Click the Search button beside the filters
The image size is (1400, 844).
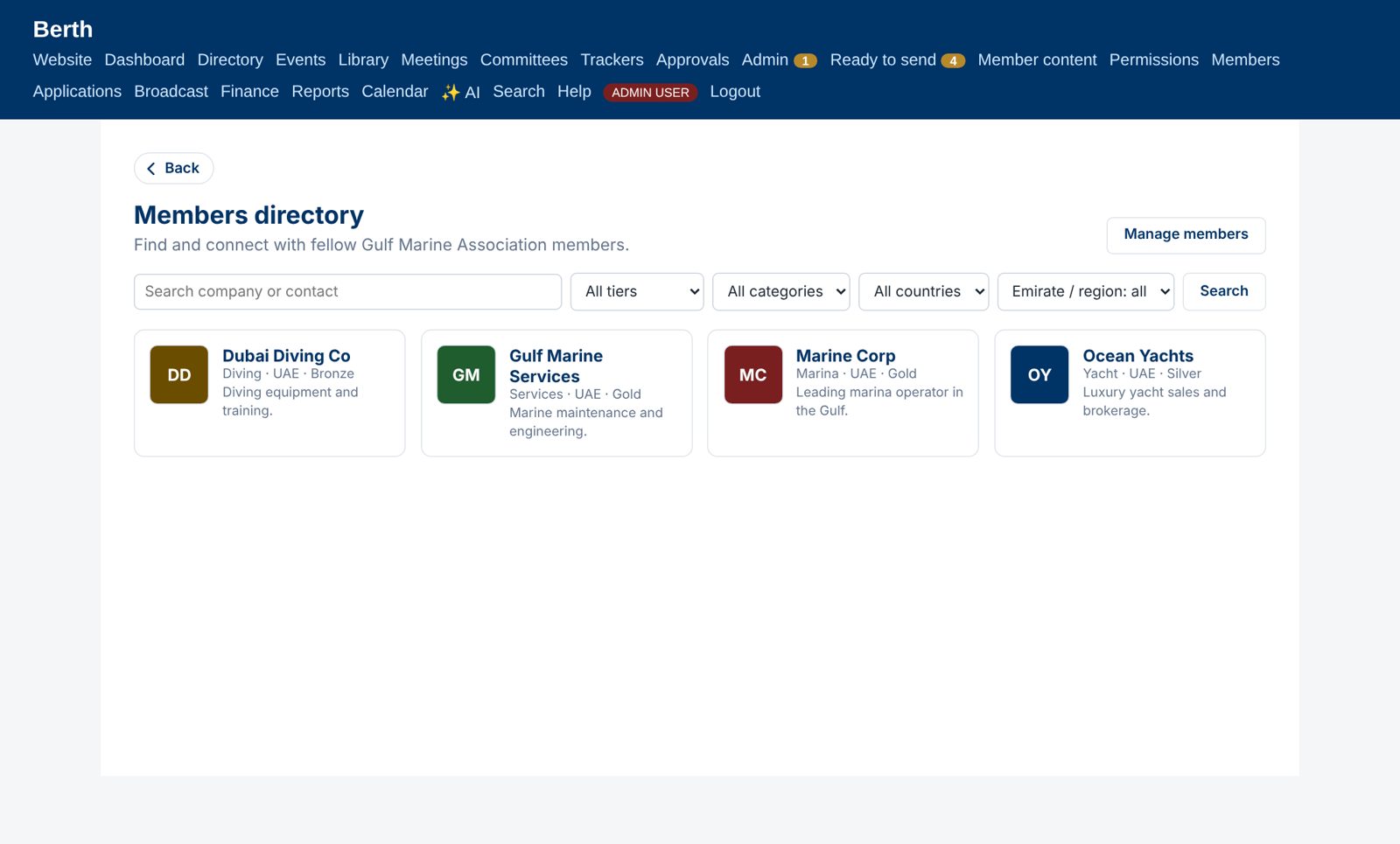click(1224, 291)
